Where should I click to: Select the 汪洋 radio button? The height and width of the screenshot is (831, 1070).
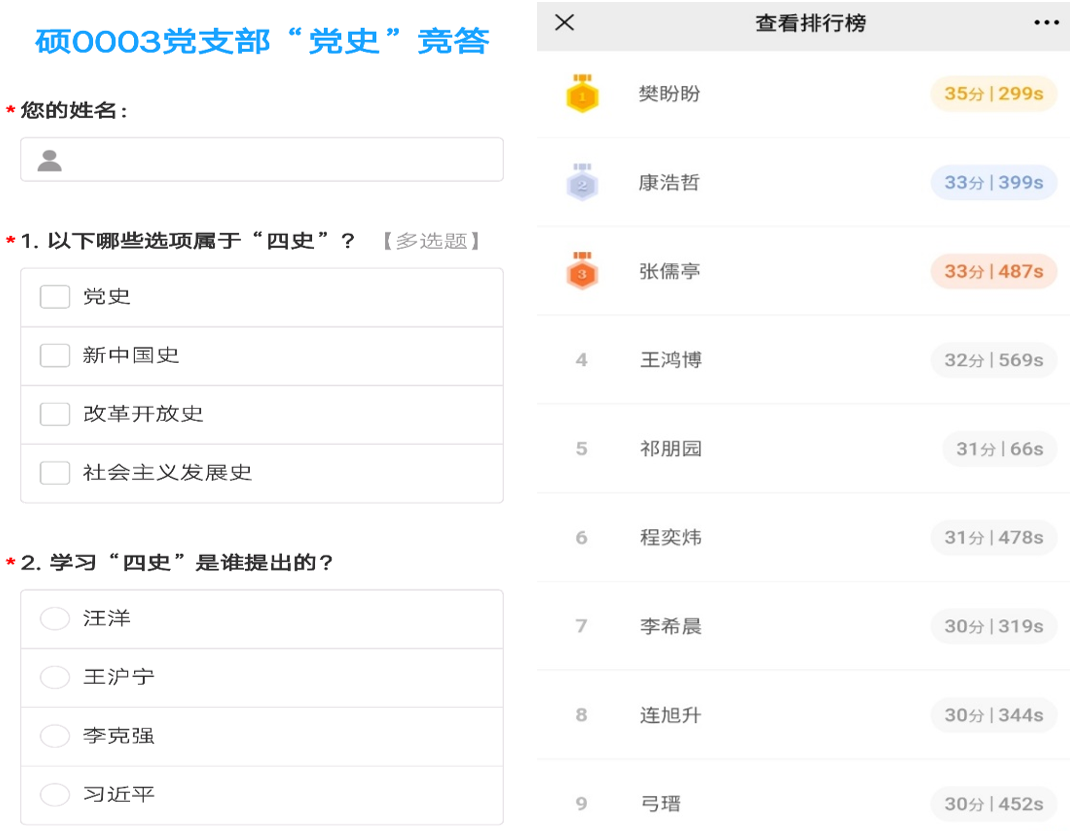tap(55, 619)
